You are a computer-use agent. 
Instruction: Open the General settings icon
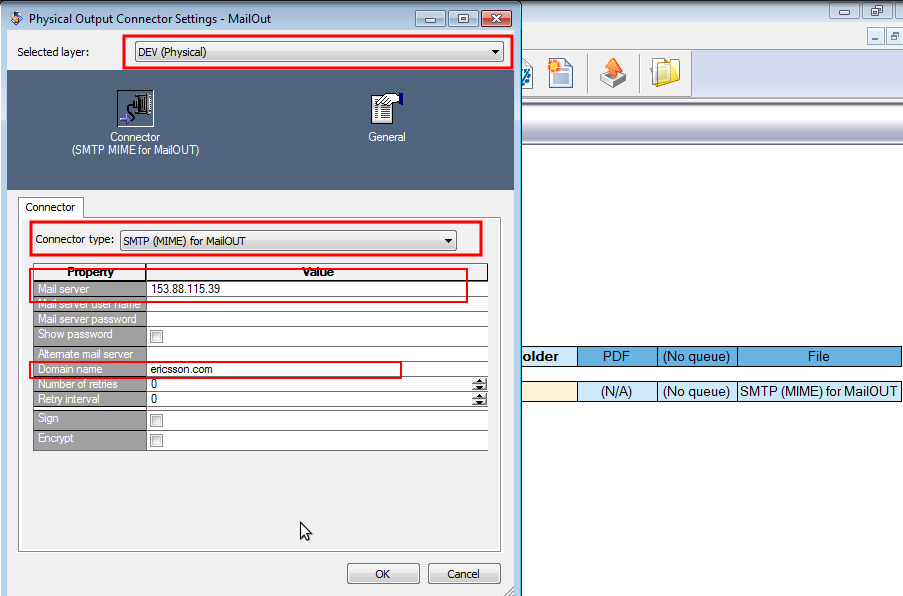pyautogui.click(x=386, y=106)
